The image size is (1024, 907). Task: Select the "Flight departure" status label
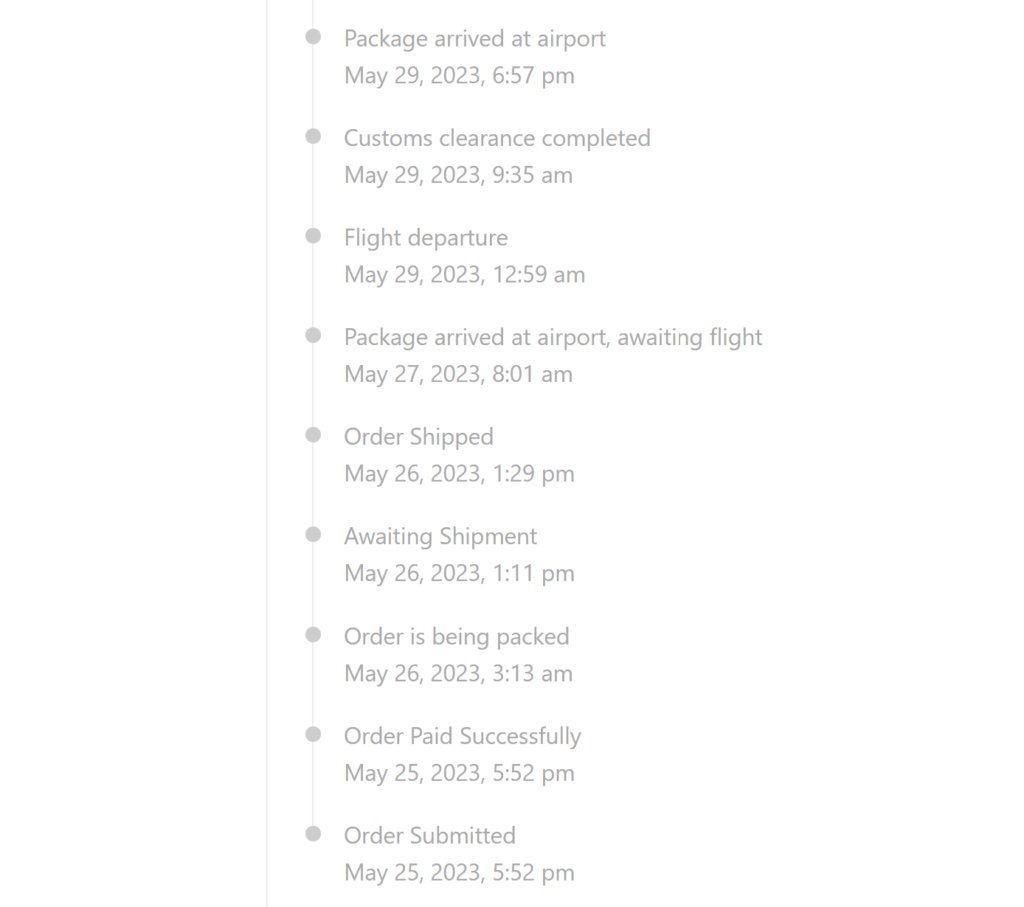pyautogui.click(x=426, y=238)
